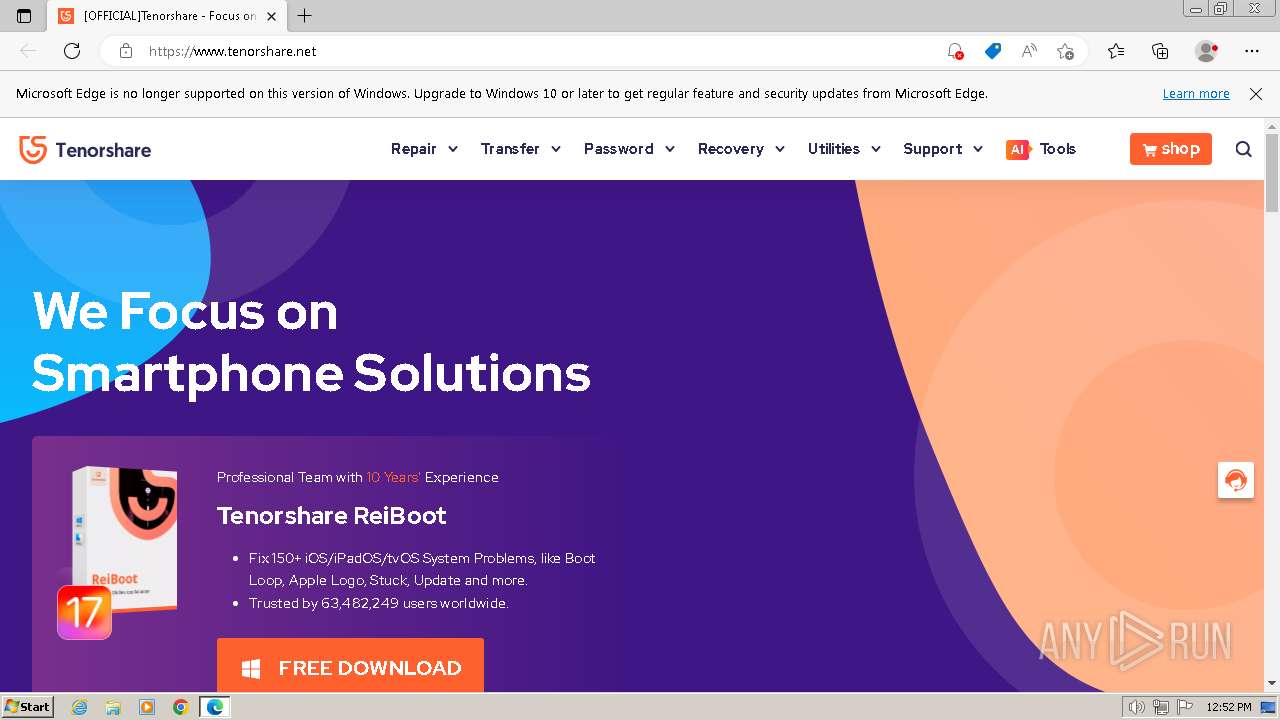Image resolution: width=1280 pixels, height=720 pixels.
Task: Switch to Edge taskbar button
Action: click(214, 707)
